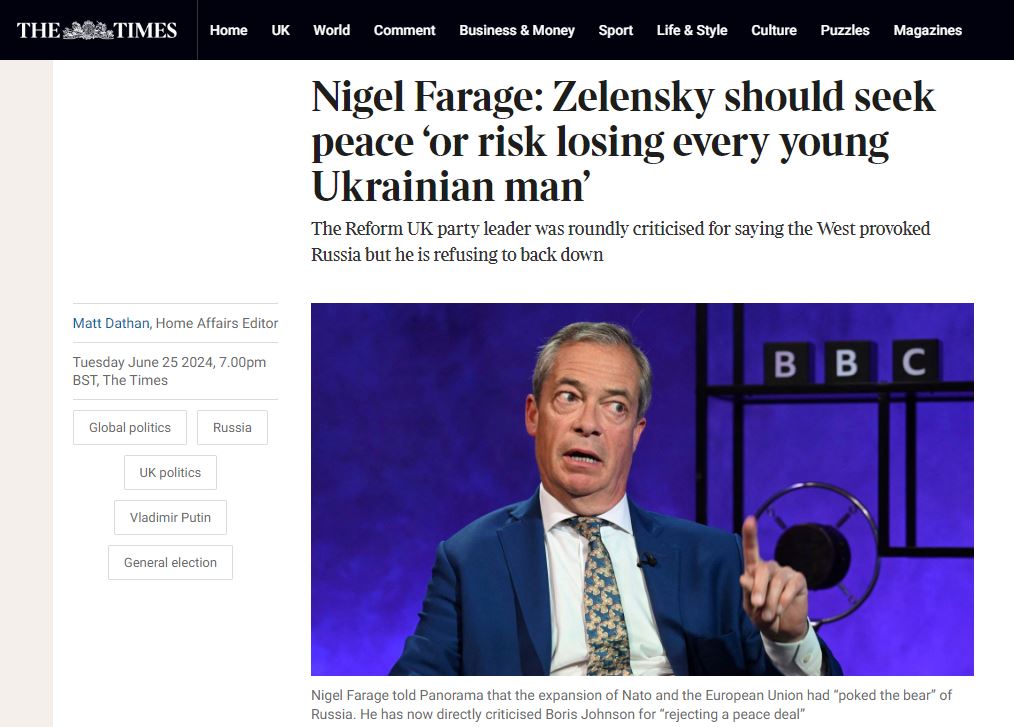Open the Puzzles section
Viewport: 1014px width, 727px height.
(x=844, y=30)
